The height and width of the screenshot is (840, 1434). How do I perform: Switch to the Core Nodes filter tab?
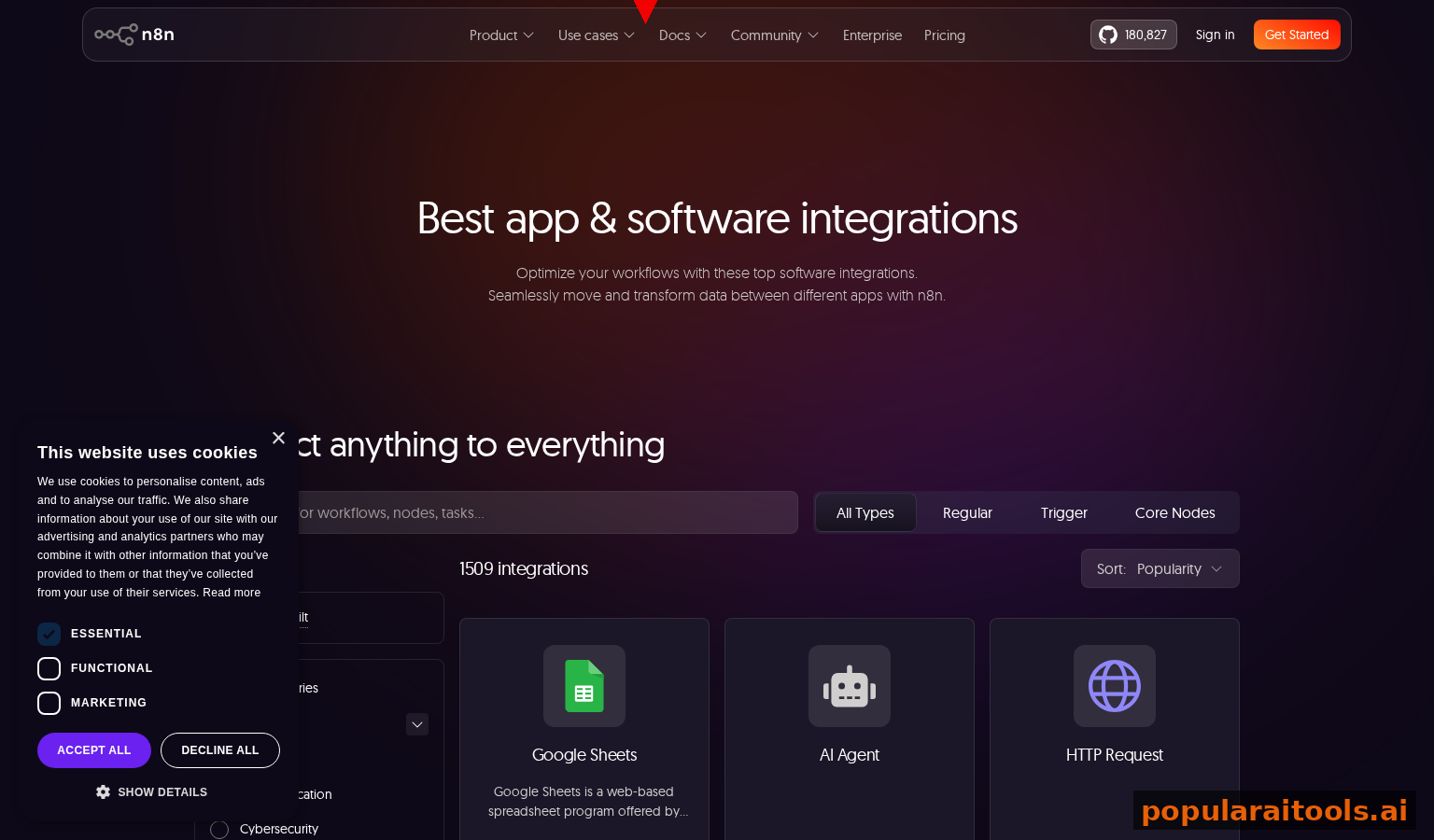click(x=1175, y=512)
